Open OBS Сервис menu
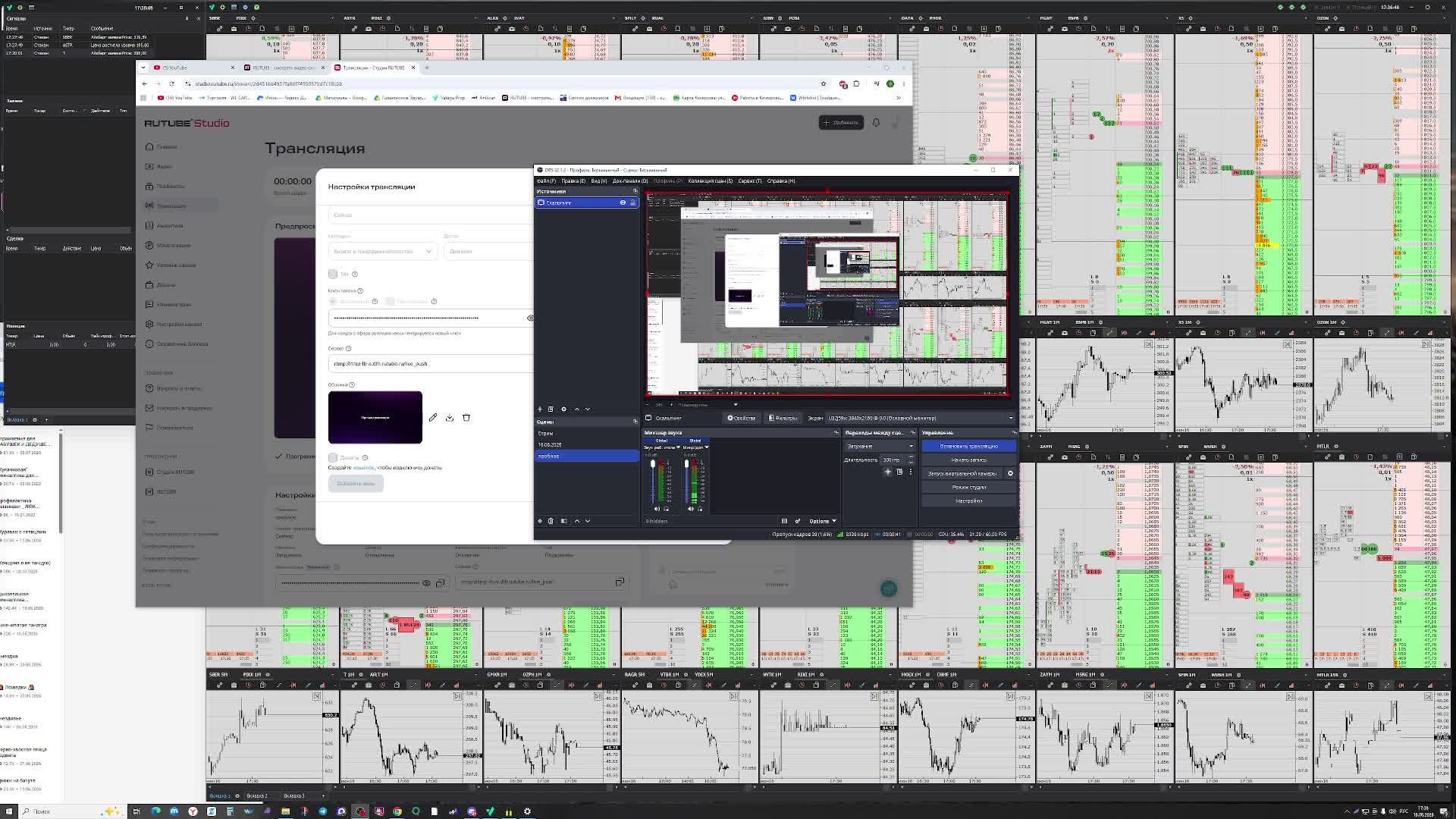1456x819 pixels. click(x=749, y=180)
